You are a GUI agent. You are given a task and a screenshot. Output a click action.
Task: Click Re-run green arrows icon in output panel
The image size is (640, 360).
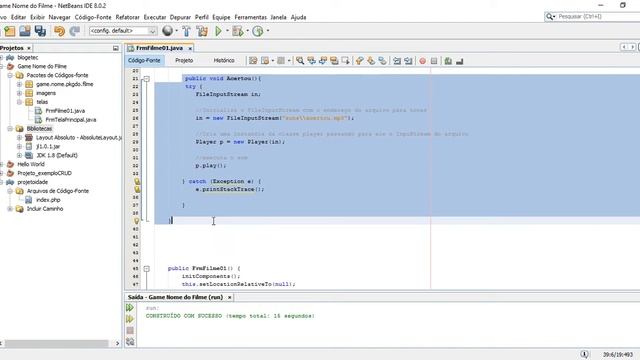tap(130, 307)
